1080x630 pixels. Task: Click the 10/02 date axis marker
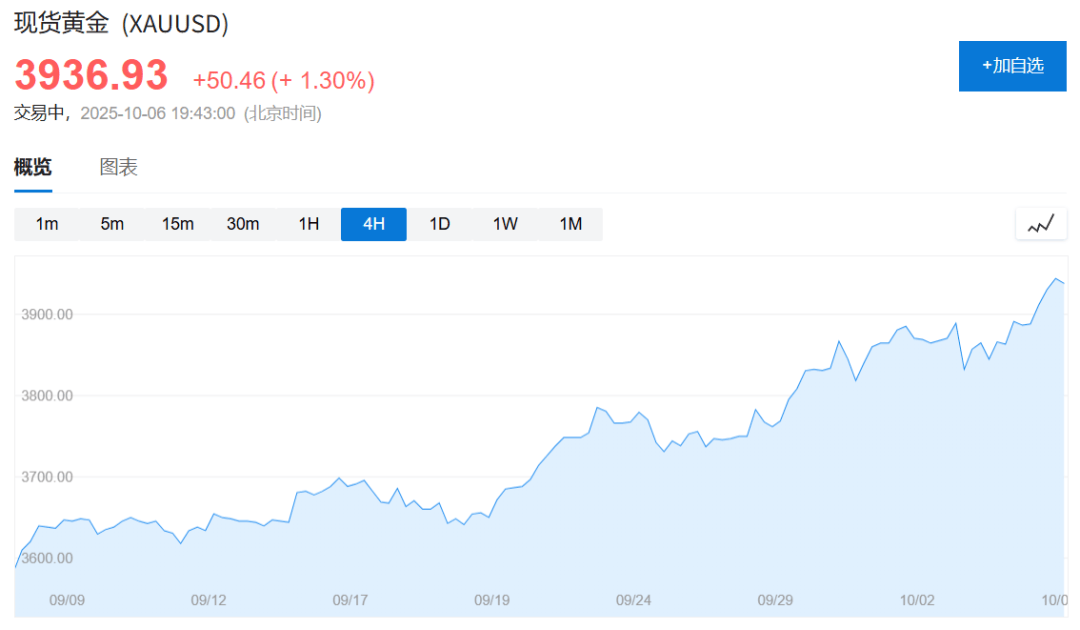click(917, 601)
